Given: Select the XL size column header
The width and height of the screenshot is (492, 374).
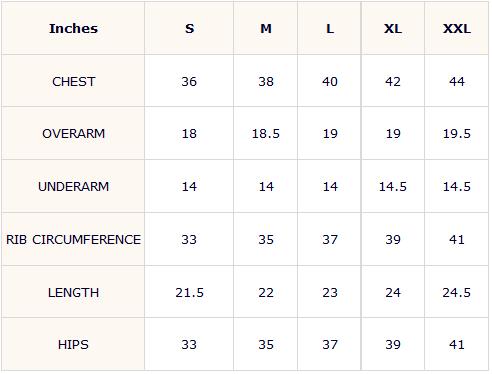Looking at the screenshot, I should click(x=393, y=29).
